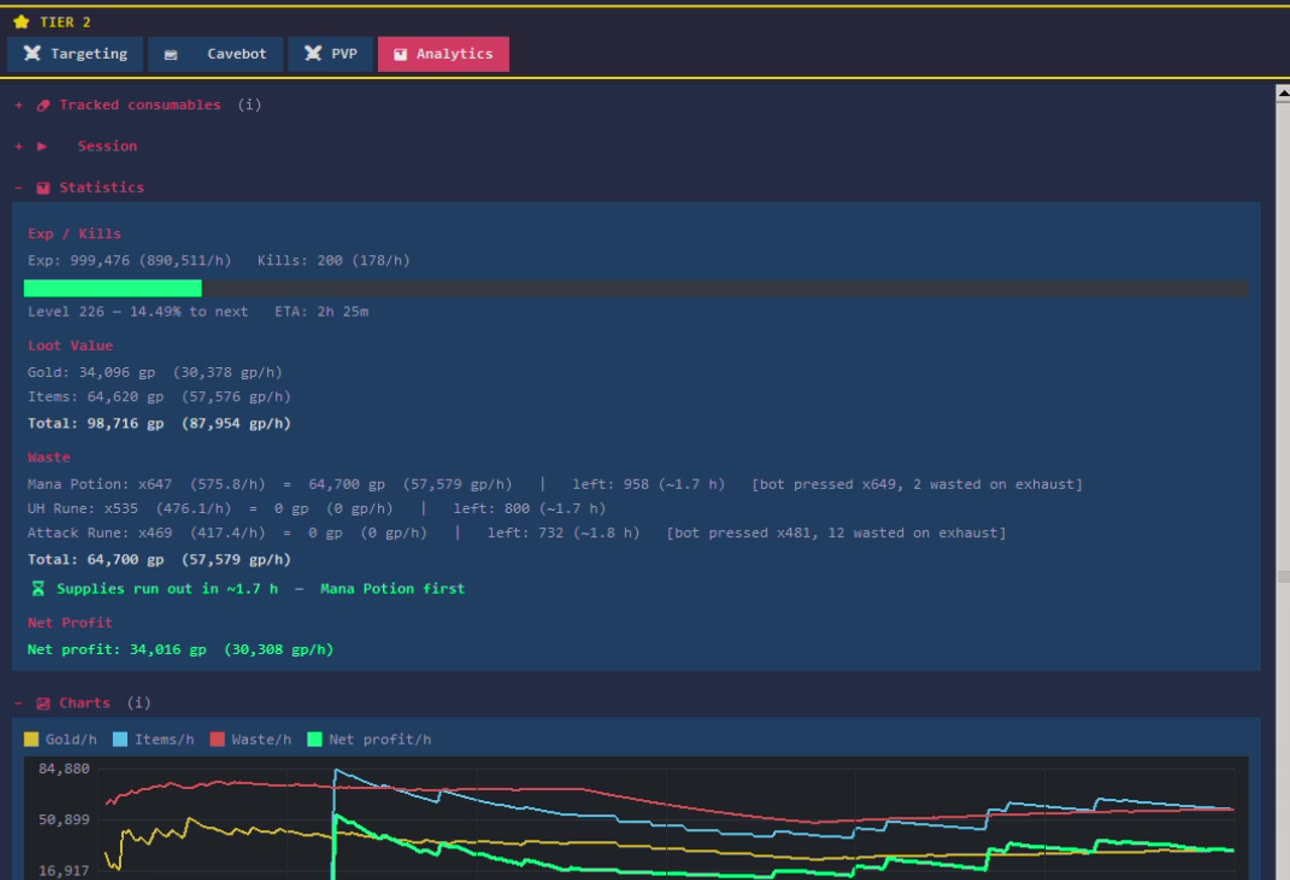This screenshot has height=880, width=1290.
Task: Click the chart icon on Analytics tab
Action: tap(400, 55)
